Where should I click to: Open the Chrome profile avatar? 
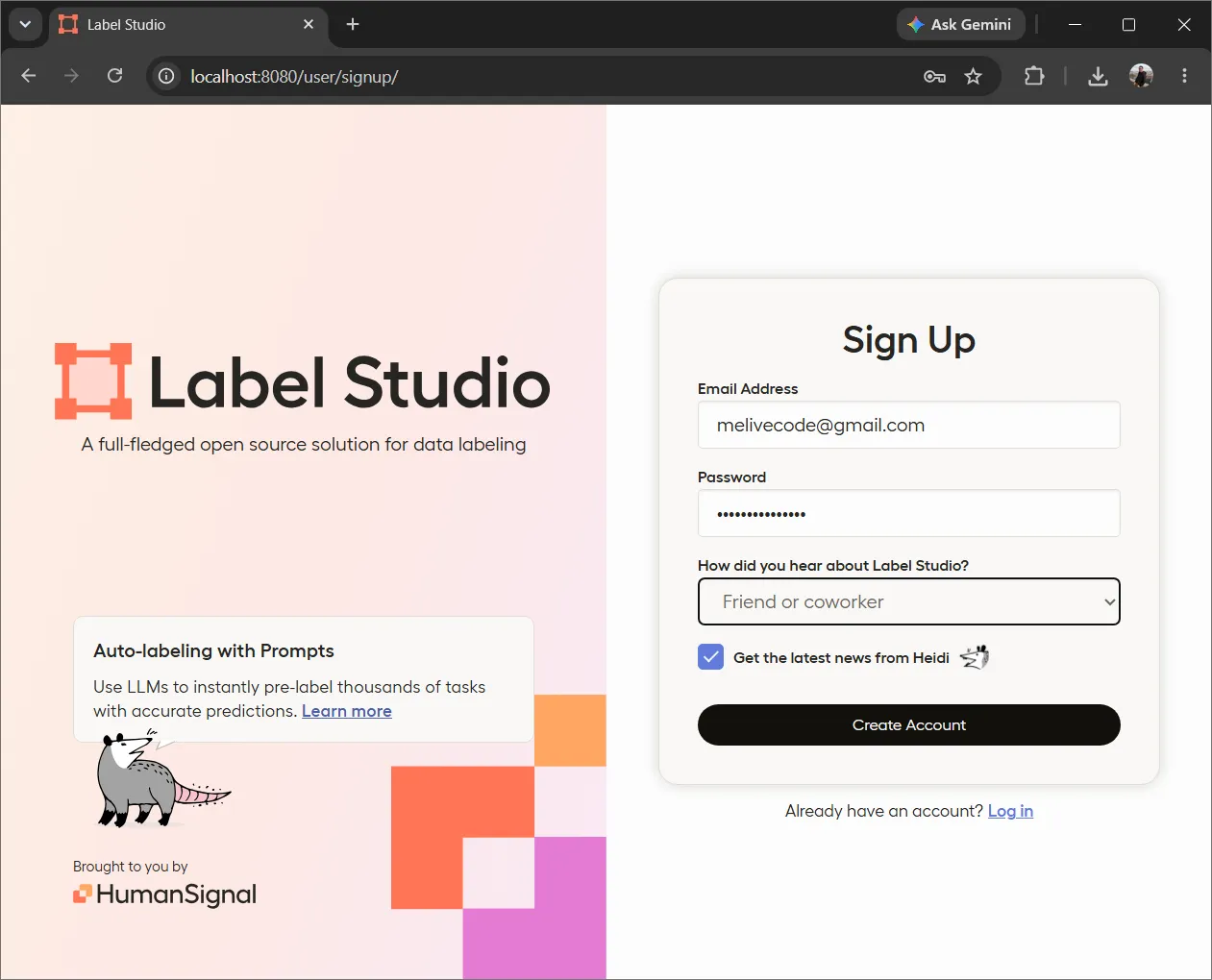click(1141, 76)
